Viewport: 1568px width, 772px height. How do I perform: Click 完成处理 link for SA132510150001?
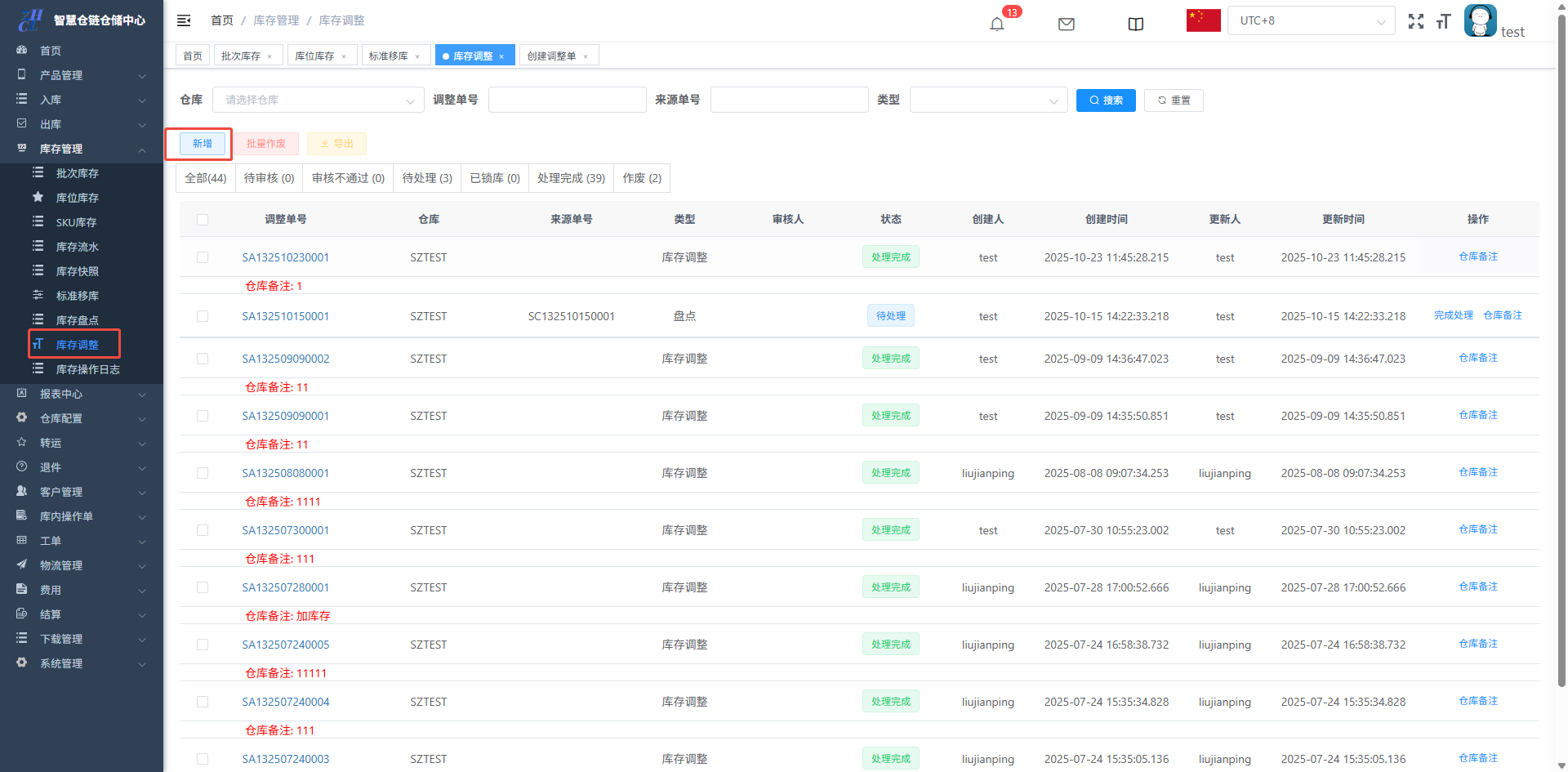1453,315
